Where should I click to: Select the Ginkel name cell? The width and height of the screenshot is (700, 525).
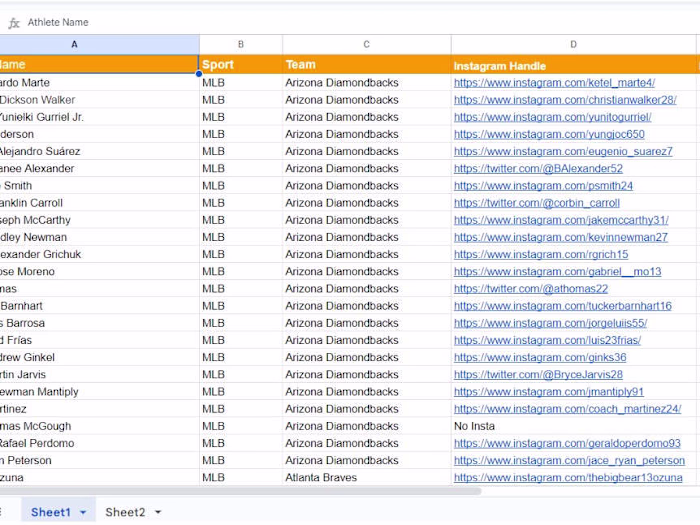click(x=99, y=358)
